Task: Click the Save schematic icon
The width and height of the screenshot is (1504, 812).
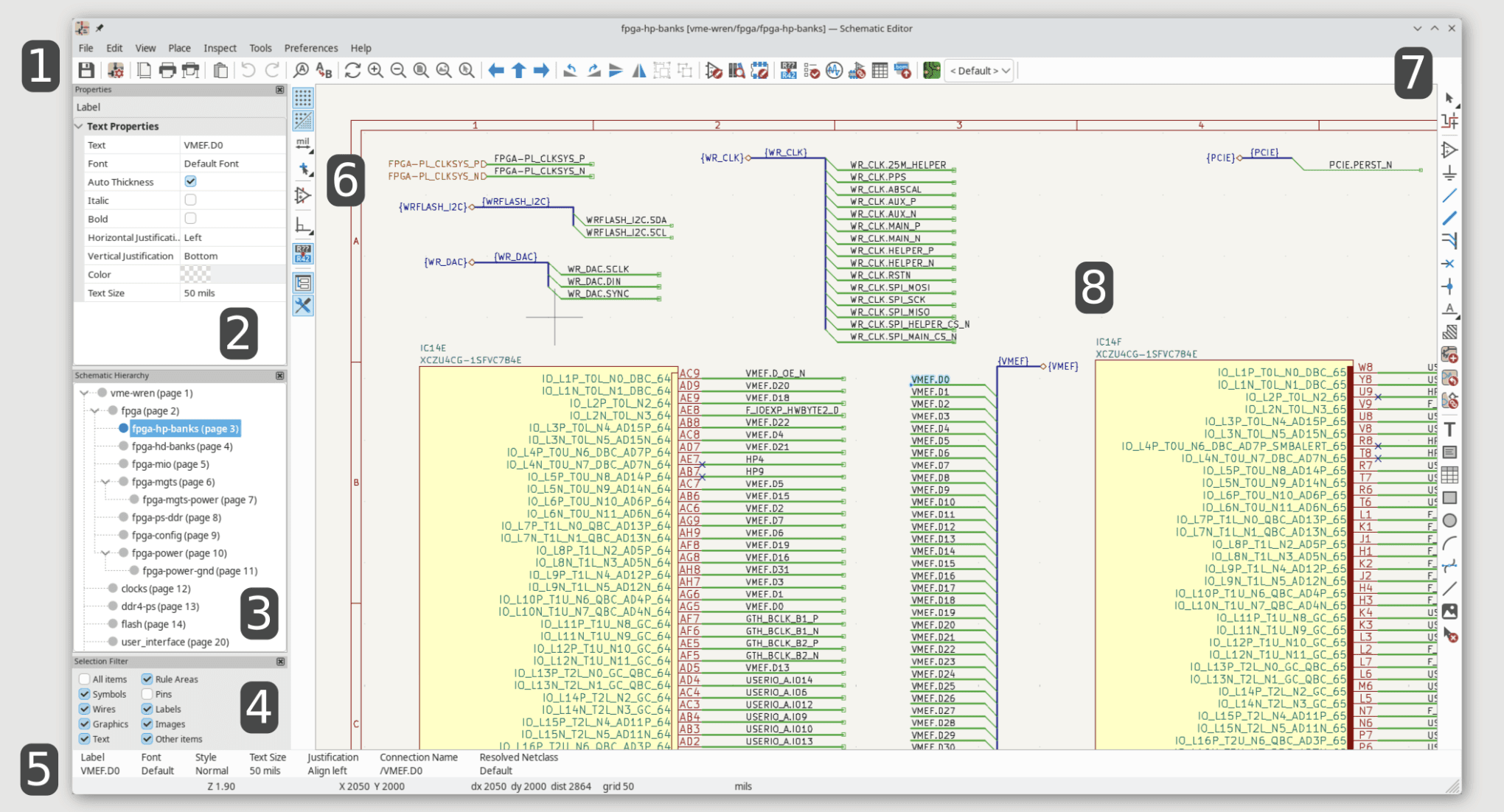Action: tap(86, 71)
